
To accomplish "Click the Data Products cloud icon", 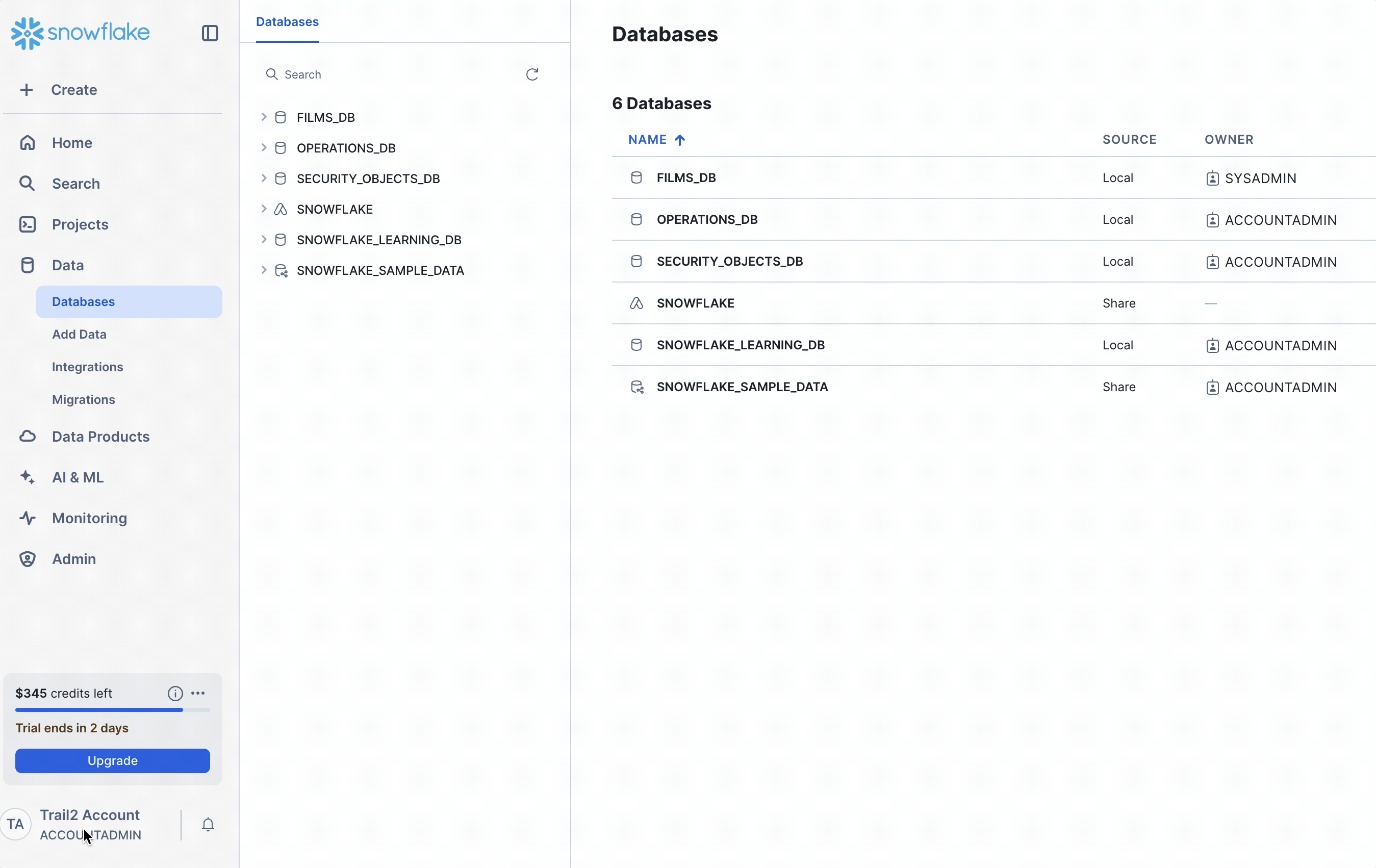I will tap(28, 437).
